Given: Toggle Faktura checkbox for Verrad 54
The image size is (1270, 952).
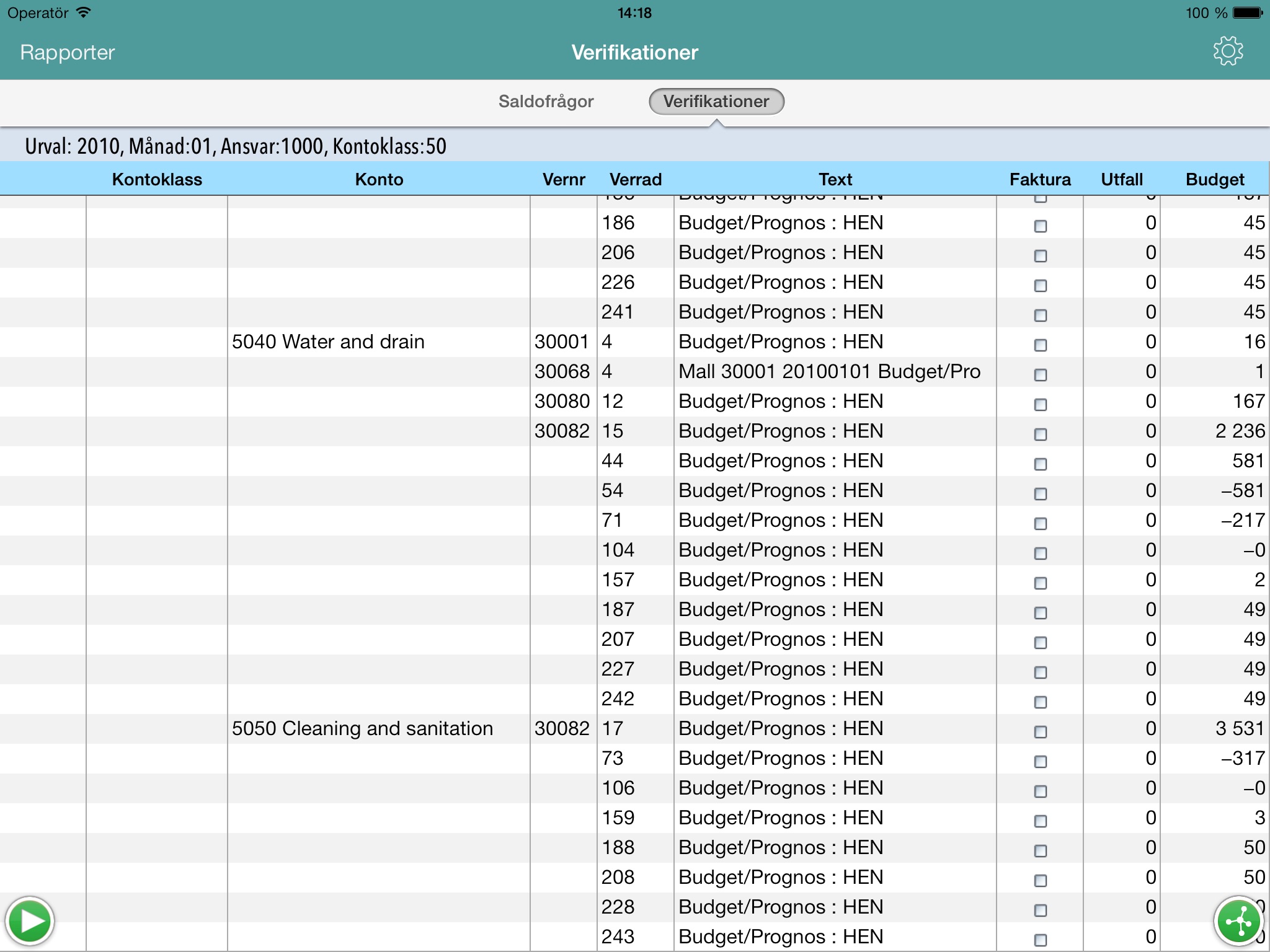Looking at the screenshot, I should 1041,494.
